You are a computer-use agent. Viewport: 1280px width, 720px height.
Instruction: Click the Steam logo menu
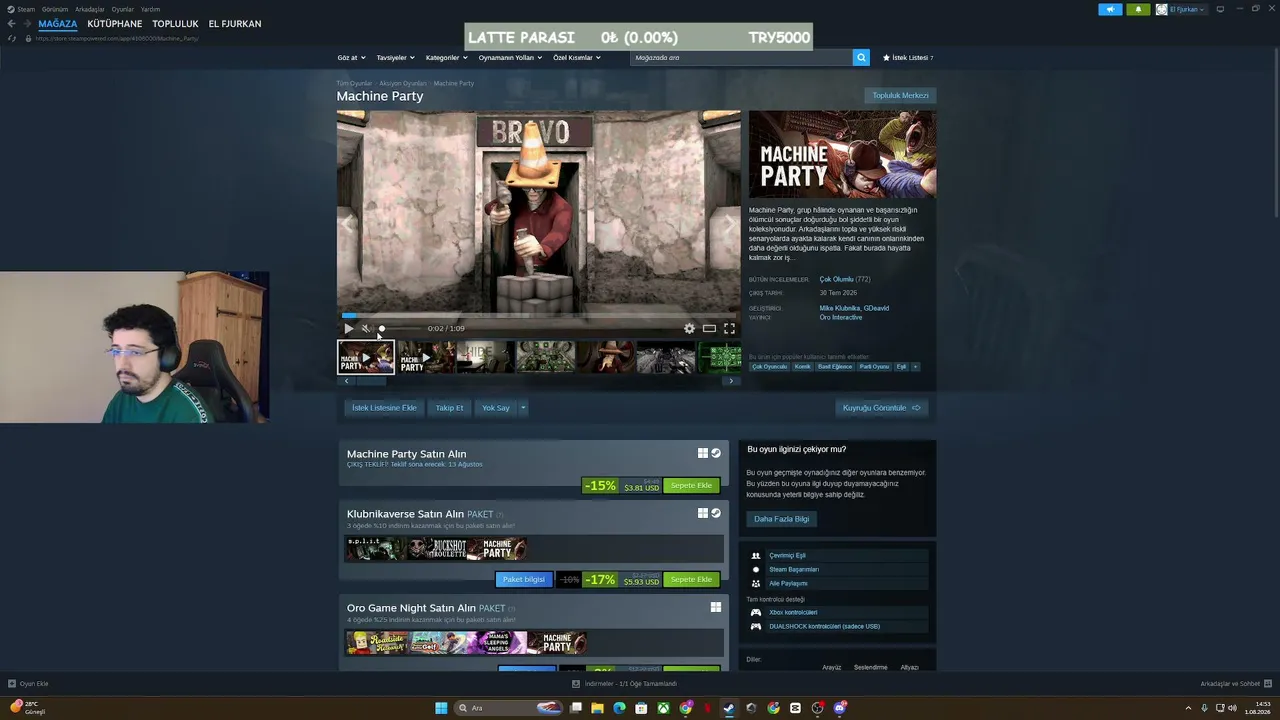[21, 9]
